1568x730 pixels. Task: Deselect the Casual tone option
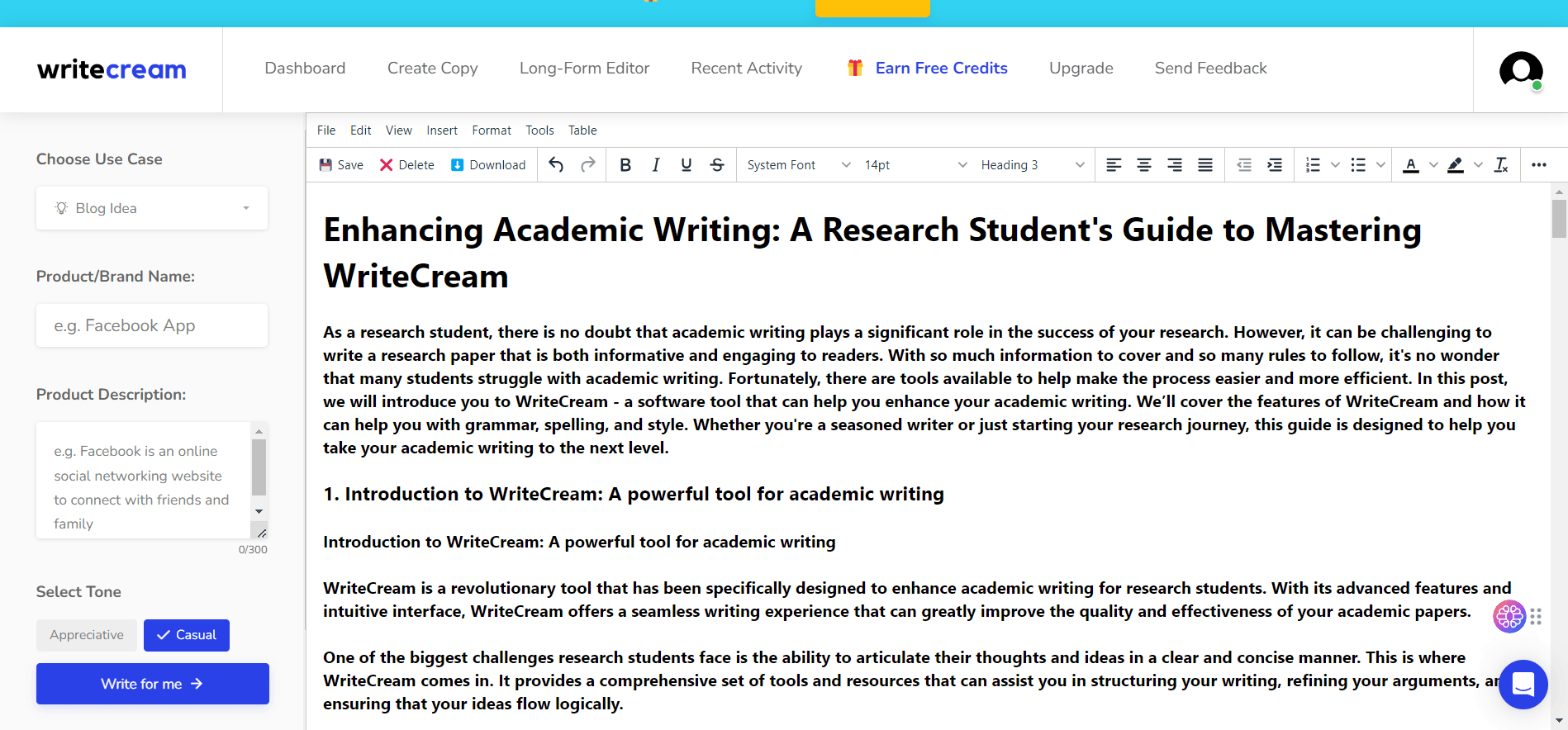[x=187, y=635]
